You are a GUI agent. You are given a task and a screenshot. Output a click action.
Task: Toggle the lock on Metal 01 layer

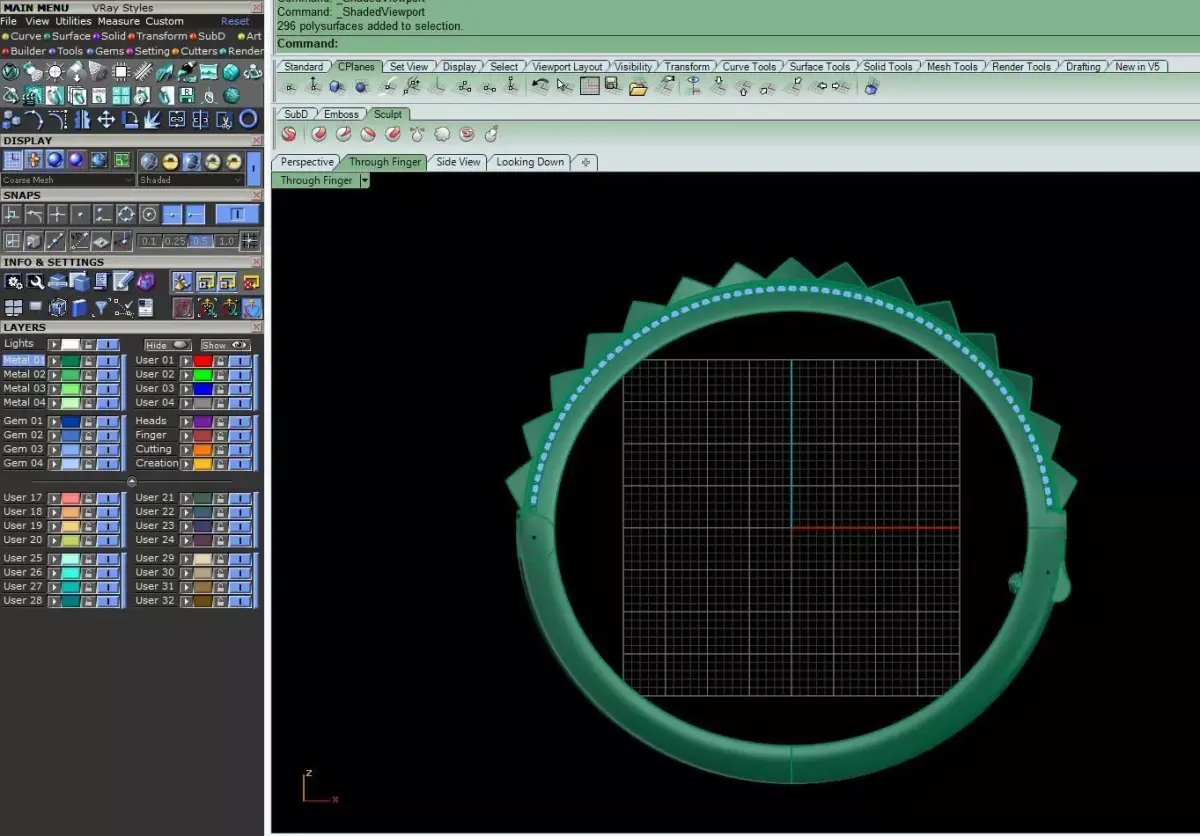[88, 361]
